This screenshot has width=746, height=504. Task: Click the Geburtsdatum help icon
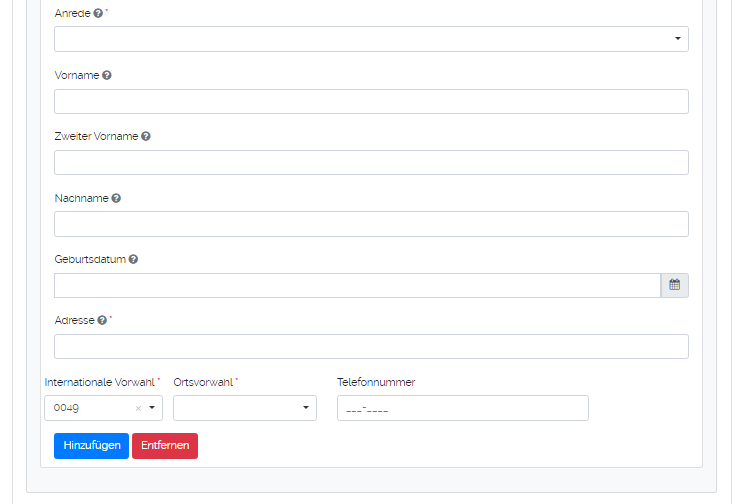click(x=133, y=259)
